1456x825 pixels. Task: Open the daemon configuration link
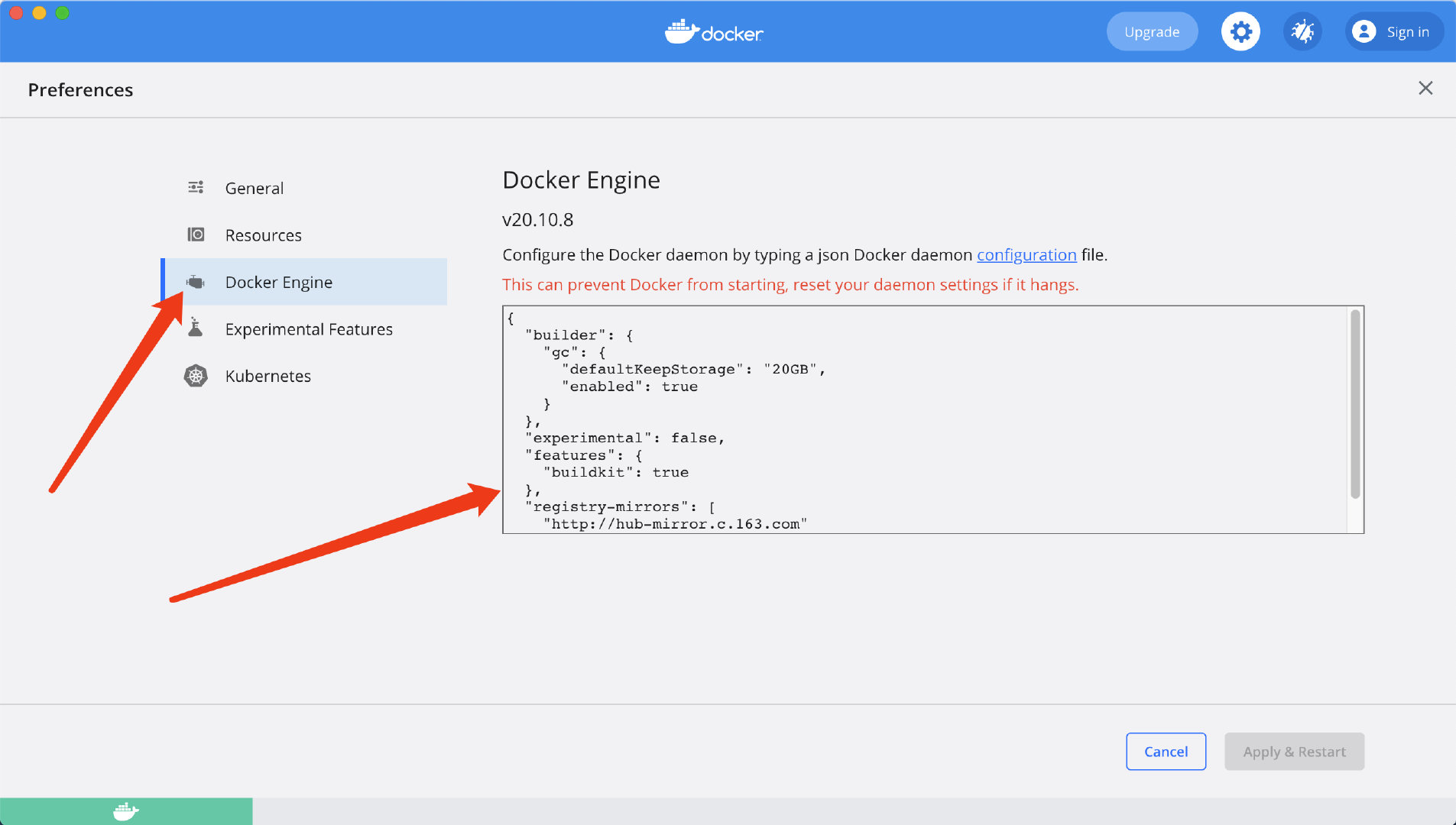click(x=1026, y=255)
